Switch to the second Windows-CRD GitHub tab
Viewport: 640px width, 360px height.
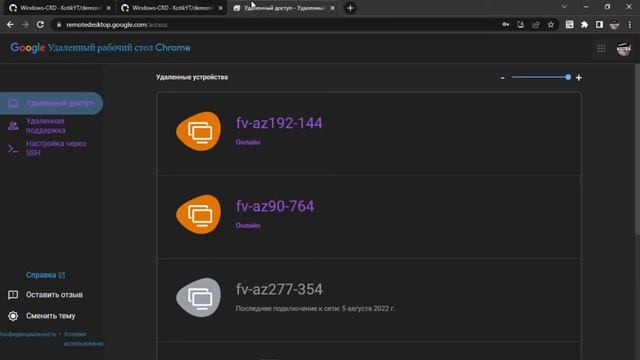[x=171, y=8]
